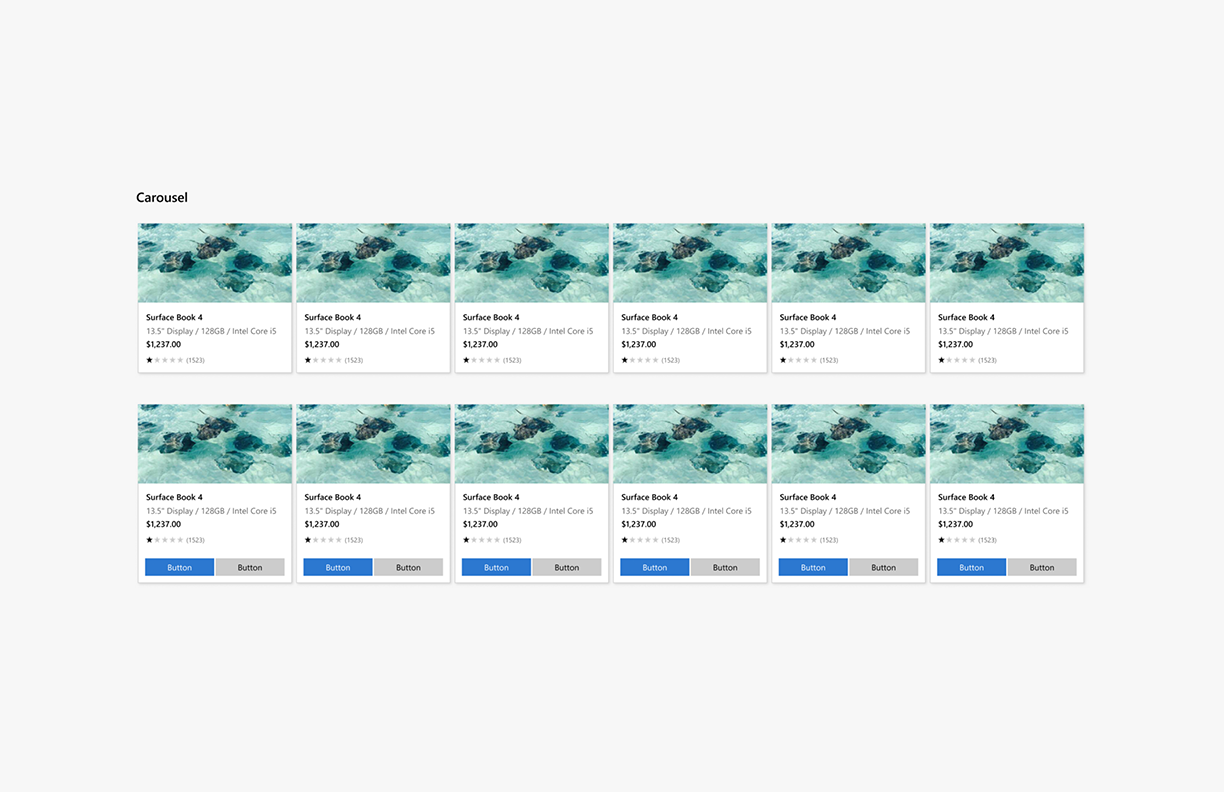Select stingray image on fifth bottom-row card
1224x792 pixels.
[848, 444]
